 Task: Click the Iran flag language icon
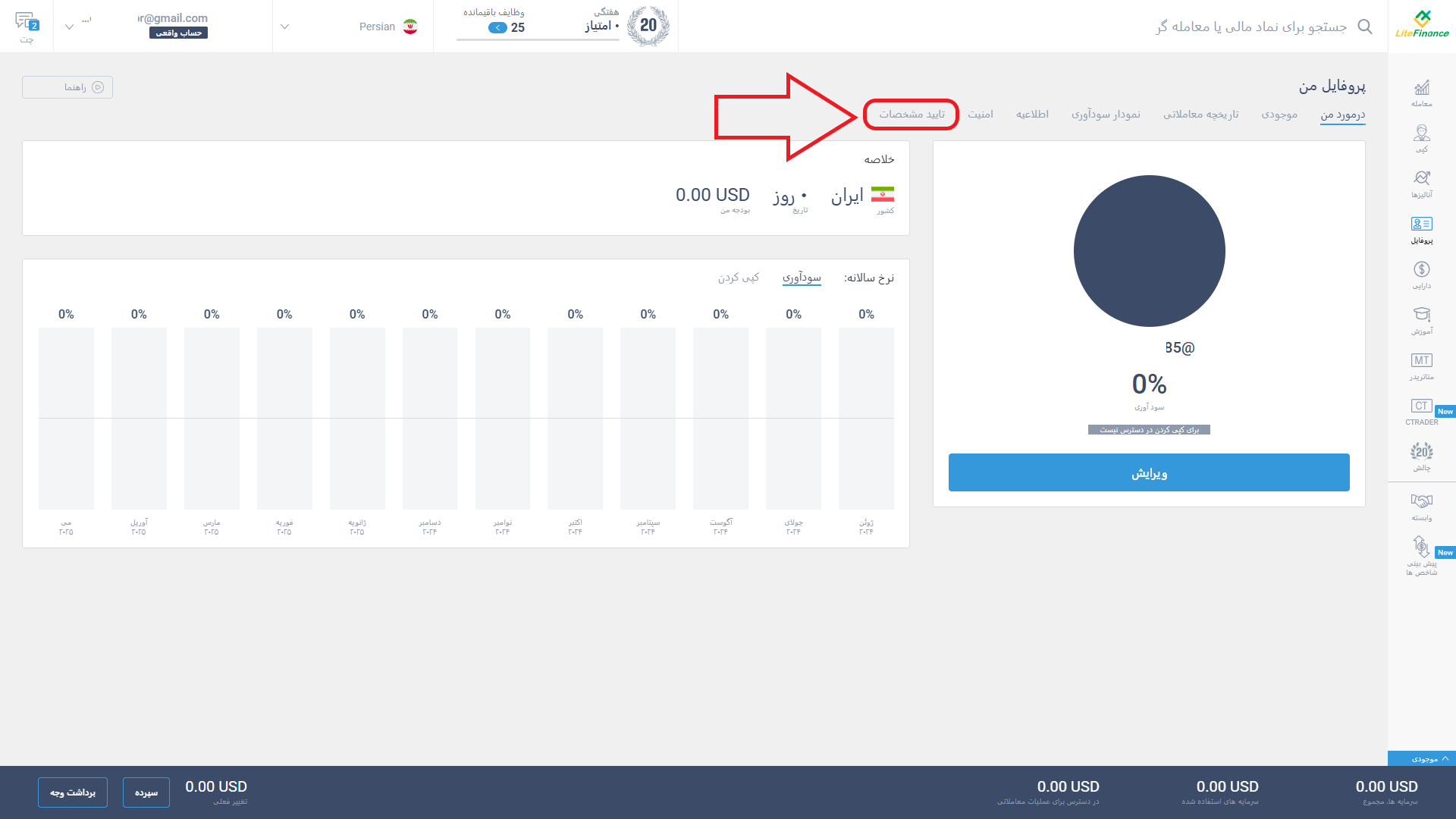[x=410, y=27]
